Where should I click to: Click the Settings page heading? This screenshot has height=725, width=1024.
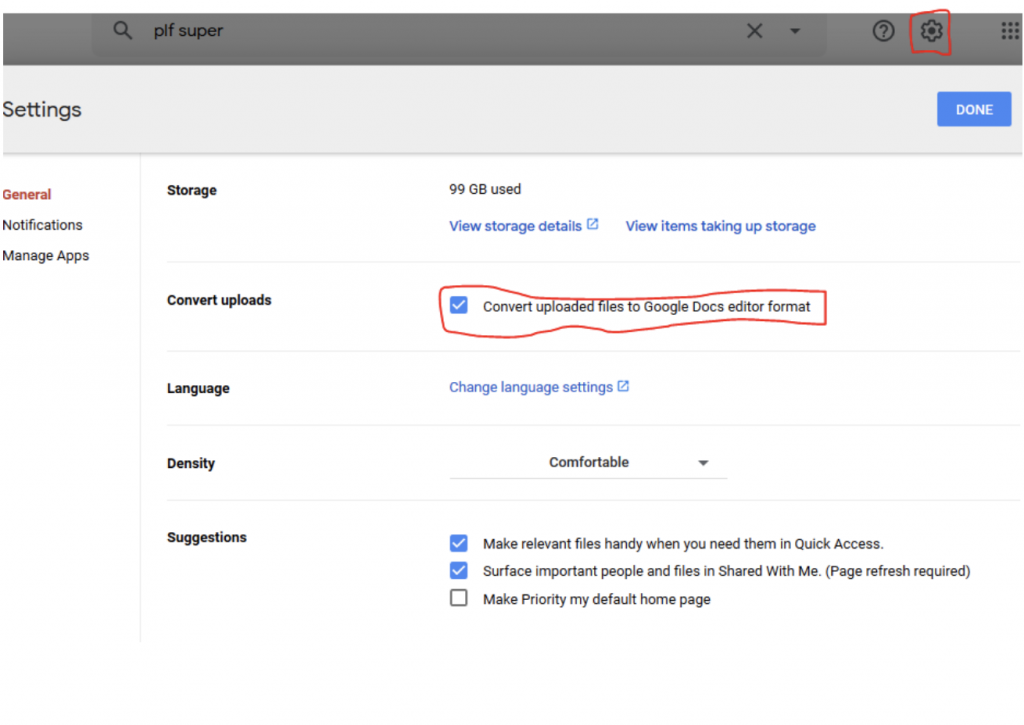tap(42, 109)
